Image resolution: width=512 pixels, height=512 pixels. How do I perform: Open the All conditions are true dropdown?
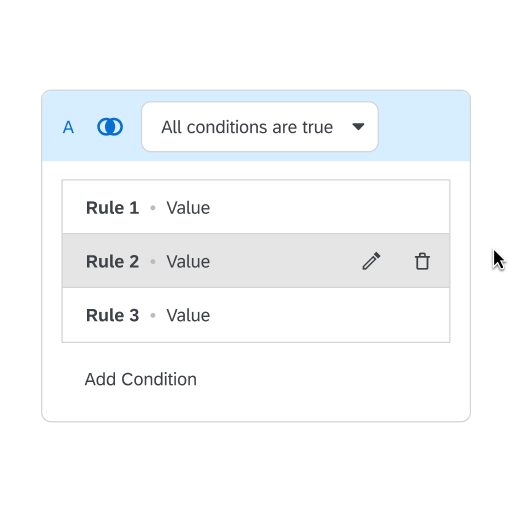[x=260, y=127]
